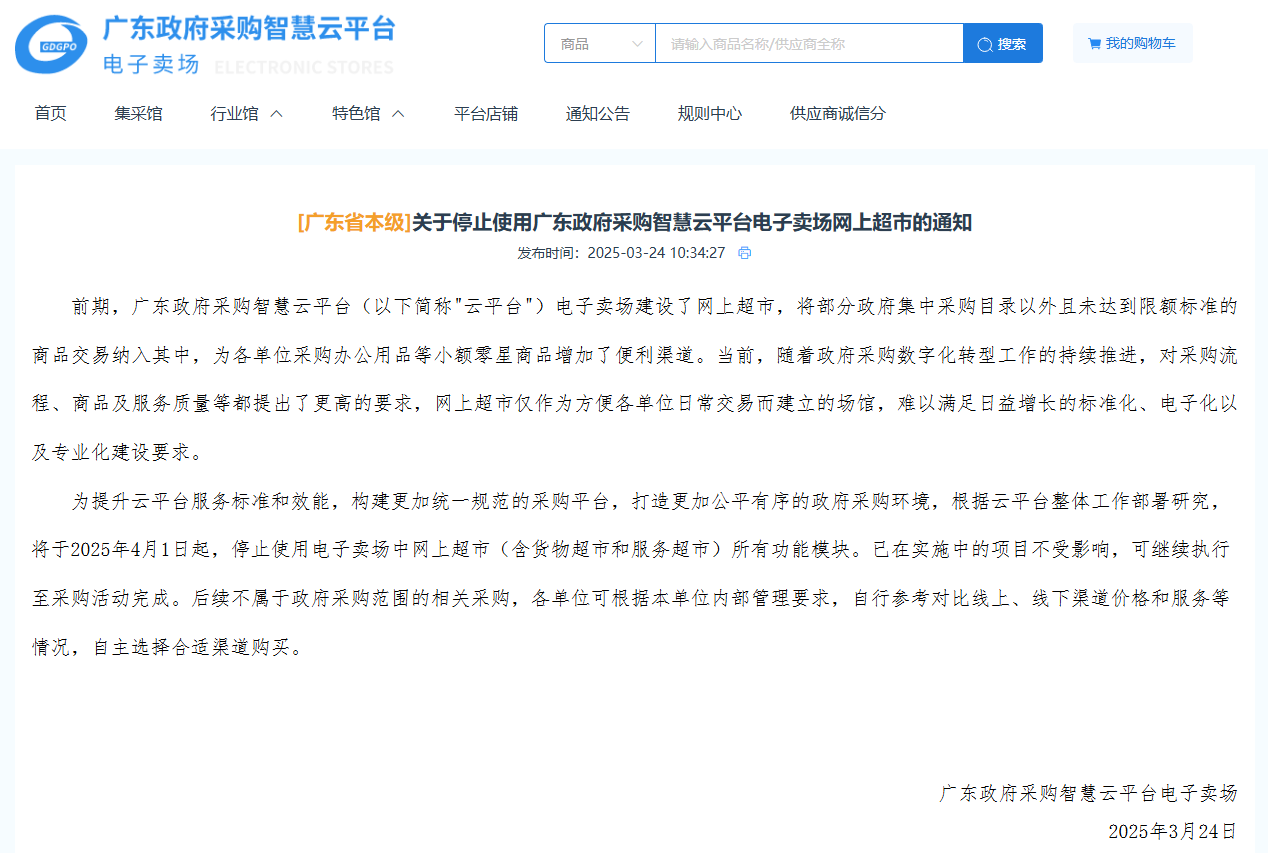Expand the 特色馆 navigation menu
This screenshot has width=1268, height=853.
pyautogui.click(x=368, y=114)
